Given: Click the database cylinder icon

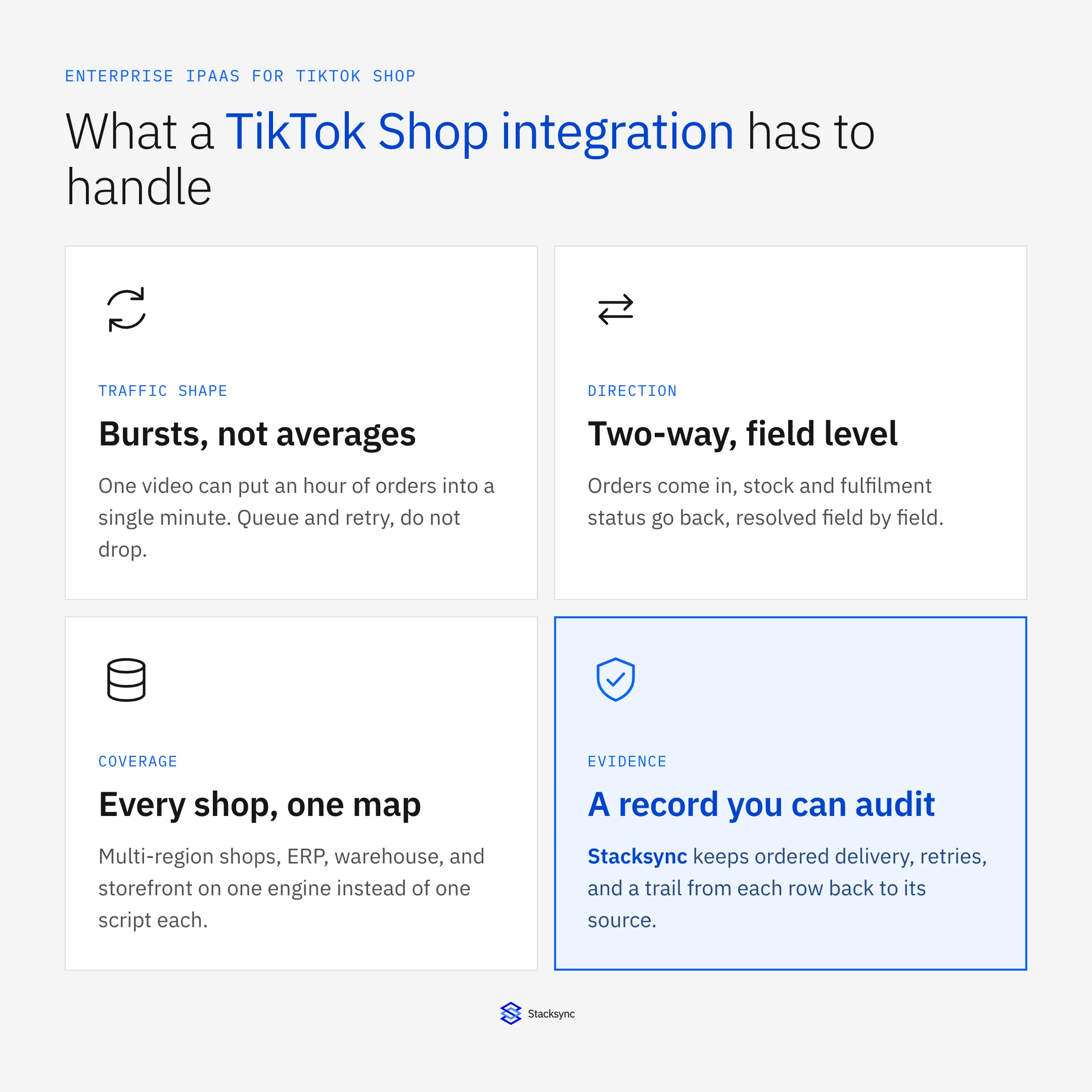Looking at the screenshot, I should [126, 679].
